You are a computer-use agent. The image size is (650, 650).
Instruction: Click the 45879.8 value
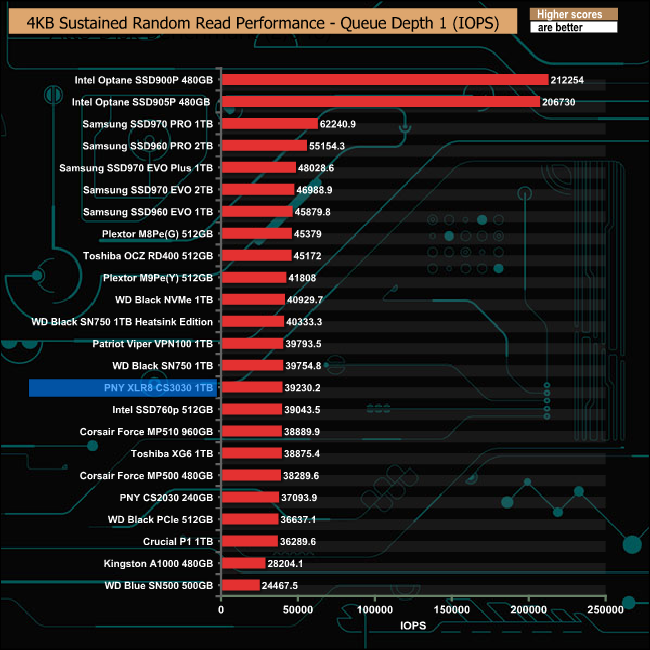click(x=313, y=212)
